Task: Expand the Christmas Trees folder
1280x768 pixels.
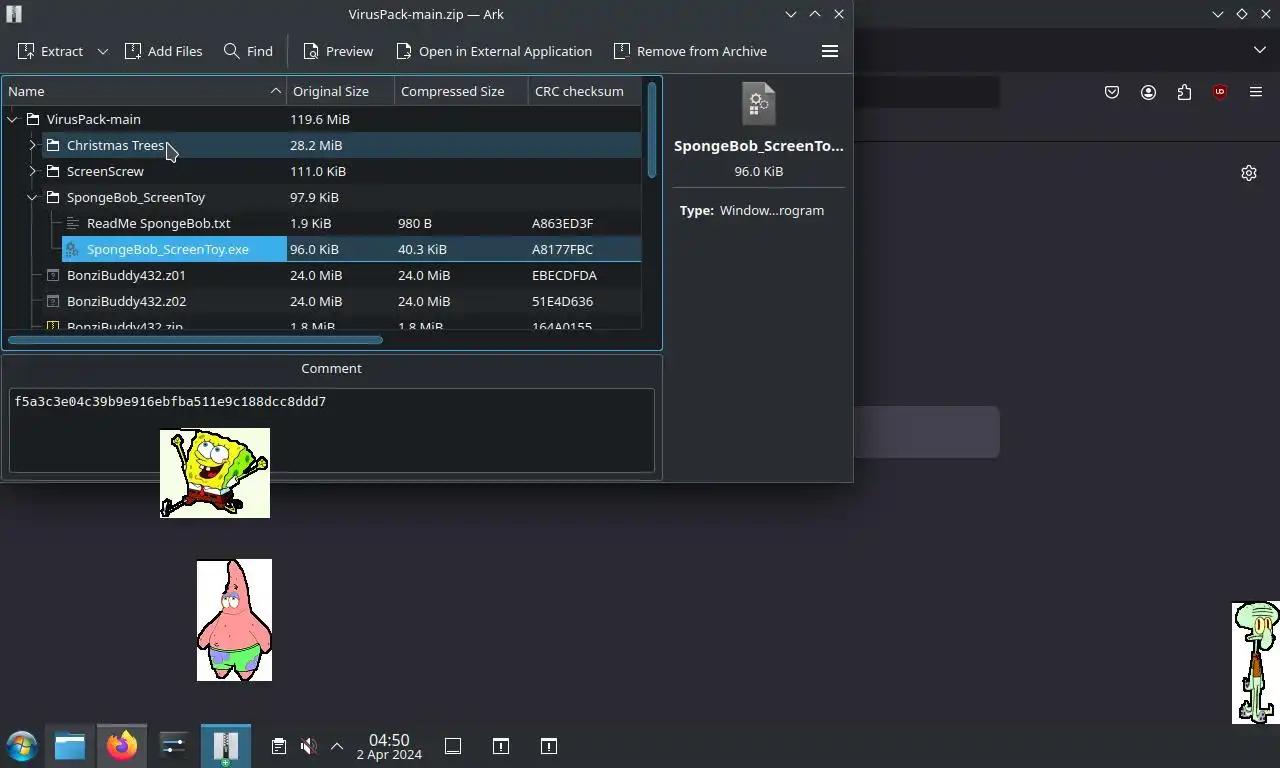Action: [33, 145]
